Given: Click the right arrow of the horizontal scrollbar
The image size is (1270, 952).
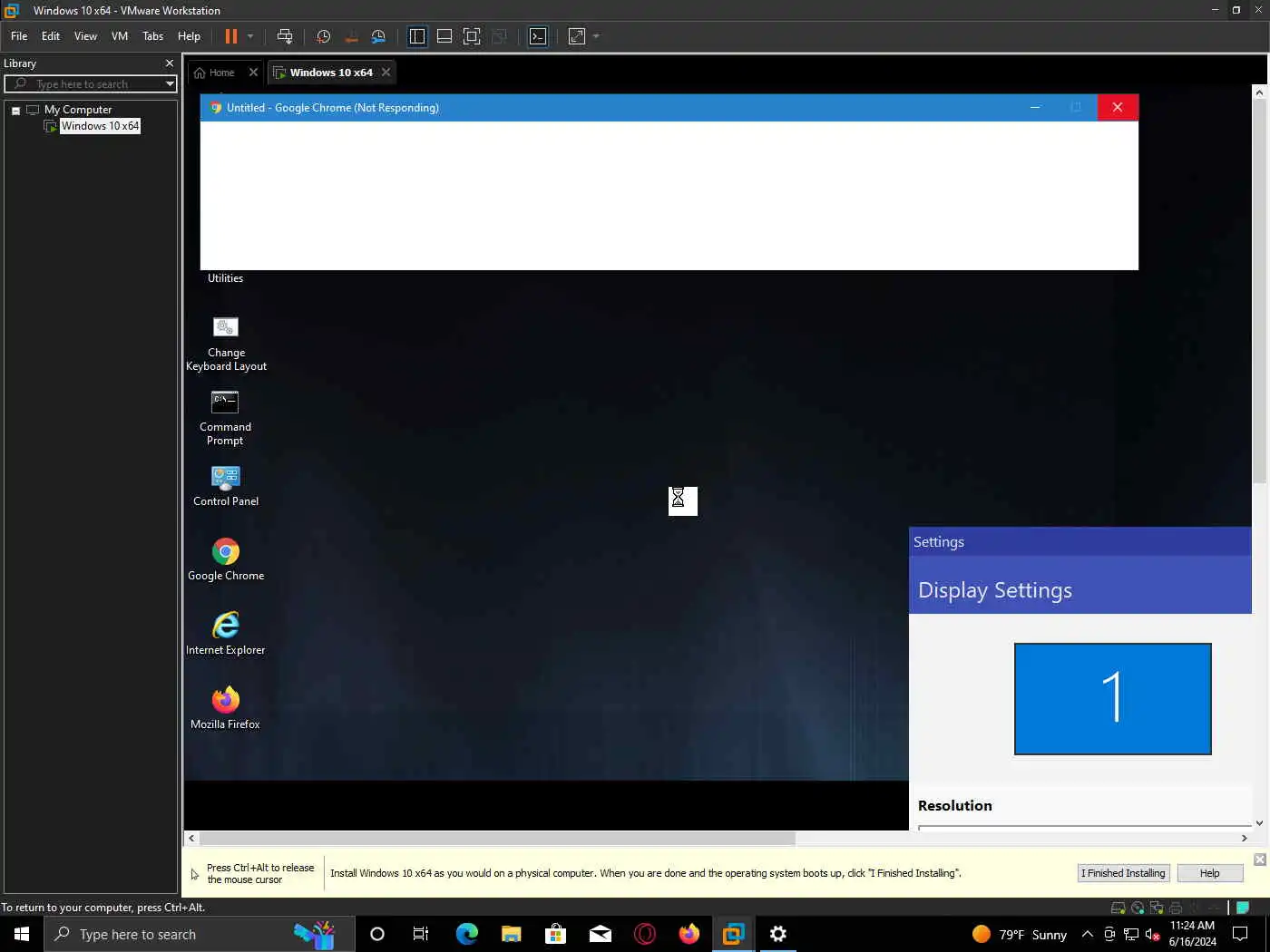Looking at the screenshot, I should coord(1245,839).
